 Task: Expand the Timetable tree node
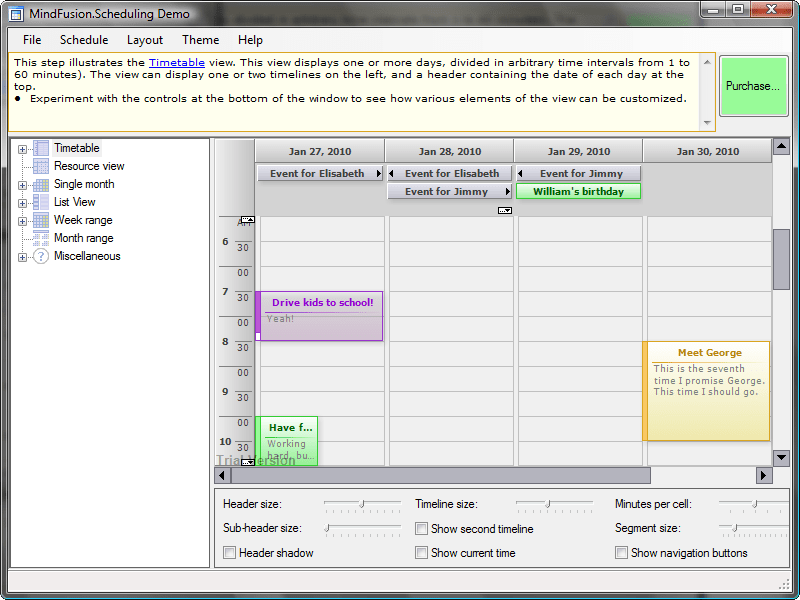[x=21, y=147]
